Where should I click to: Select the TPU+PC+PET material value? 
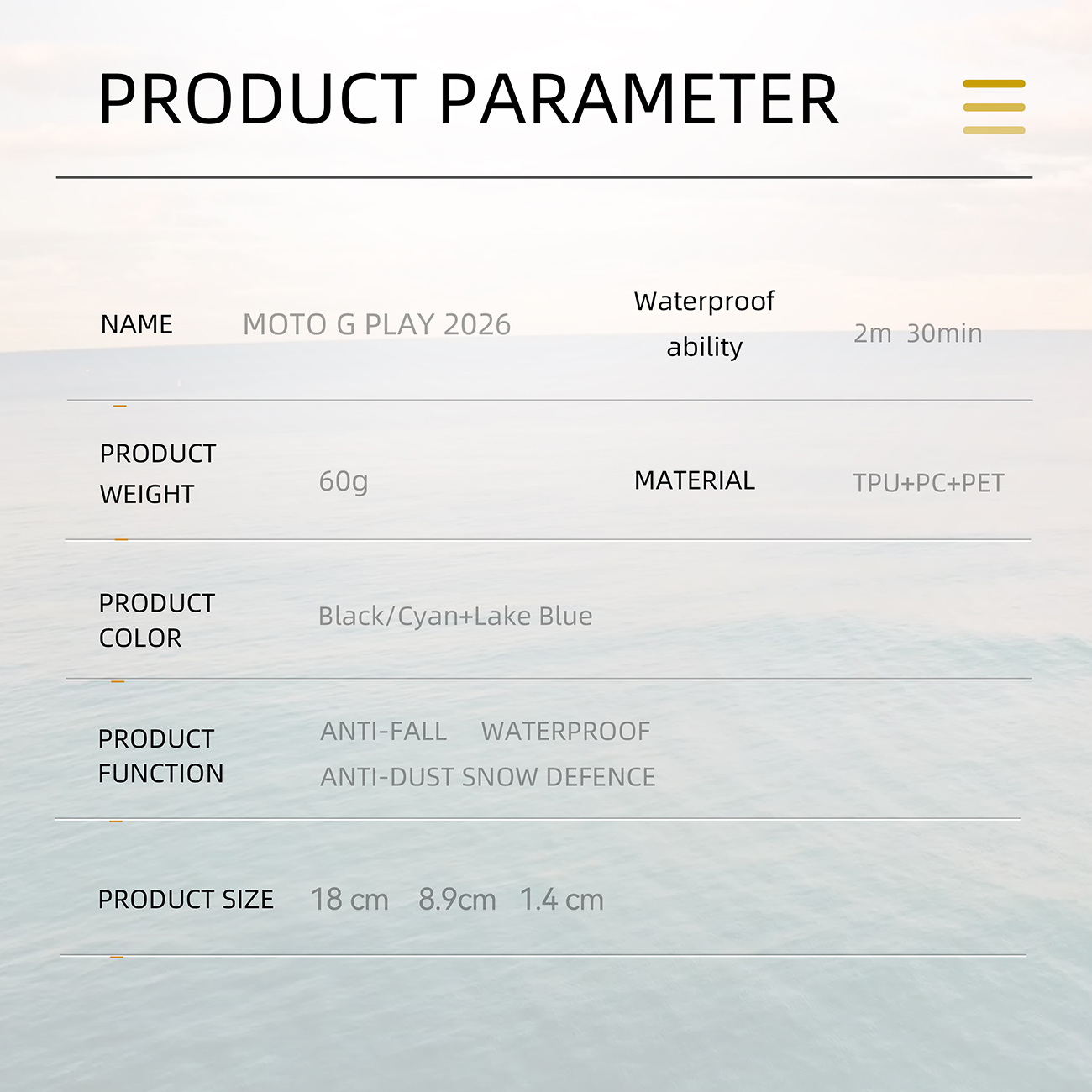pyautogui.click(x=928, y=483)
